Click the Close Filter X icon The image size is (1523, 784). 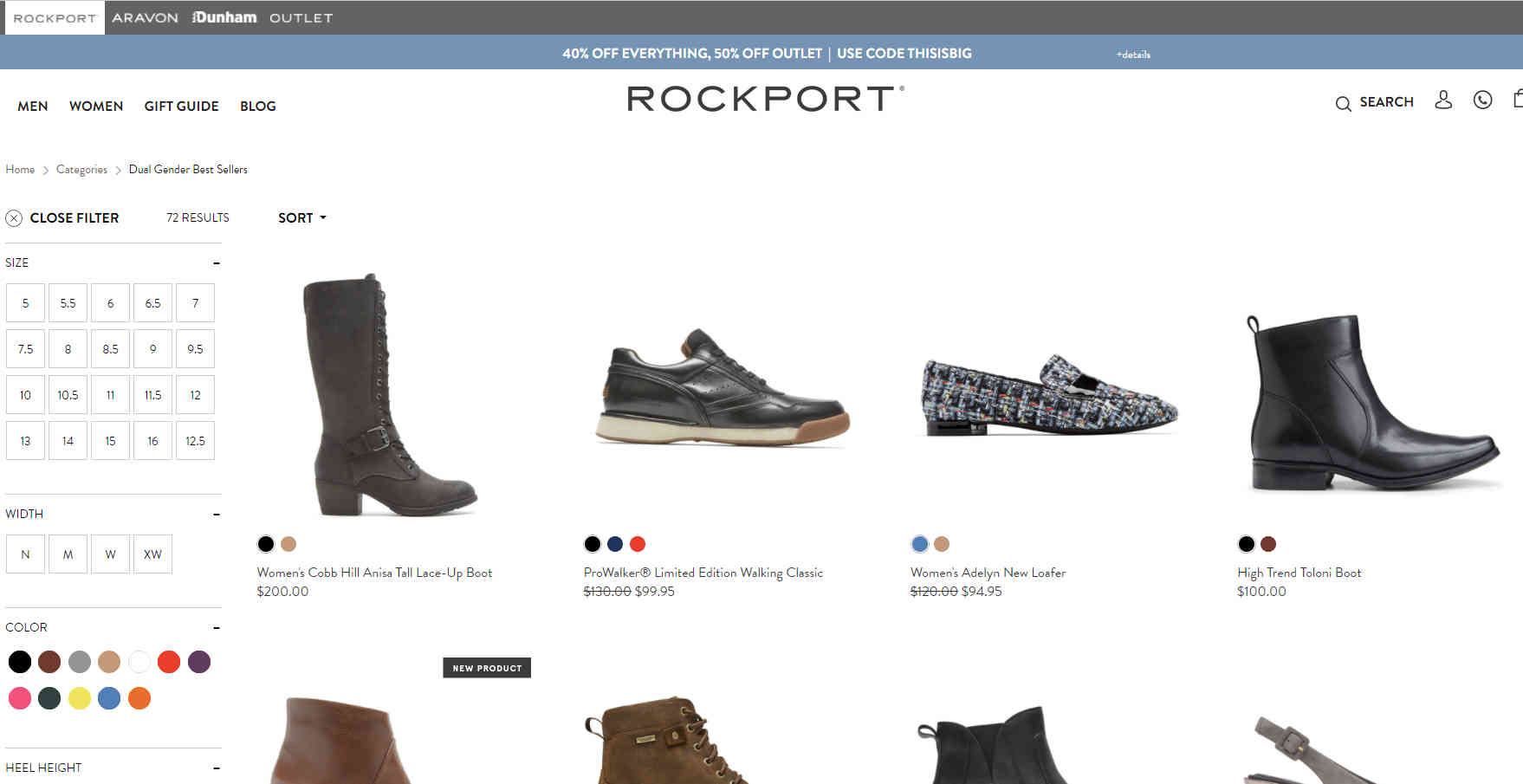point(14,218)
